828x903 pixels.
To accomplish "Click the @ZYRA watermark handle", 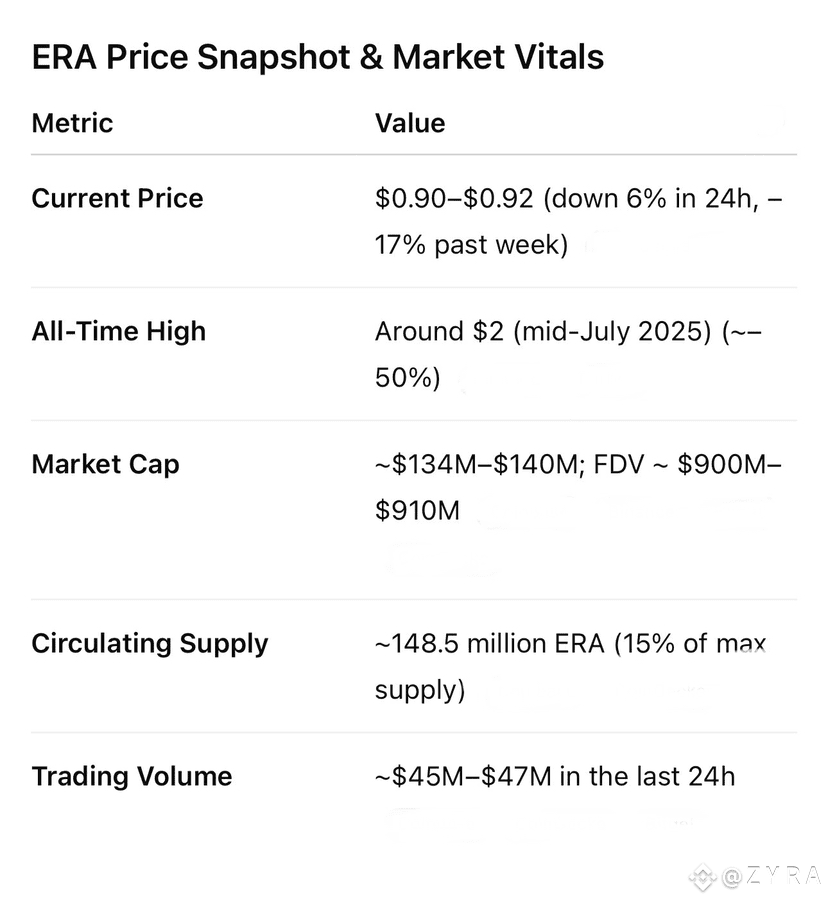I will (x=770, y=877).
